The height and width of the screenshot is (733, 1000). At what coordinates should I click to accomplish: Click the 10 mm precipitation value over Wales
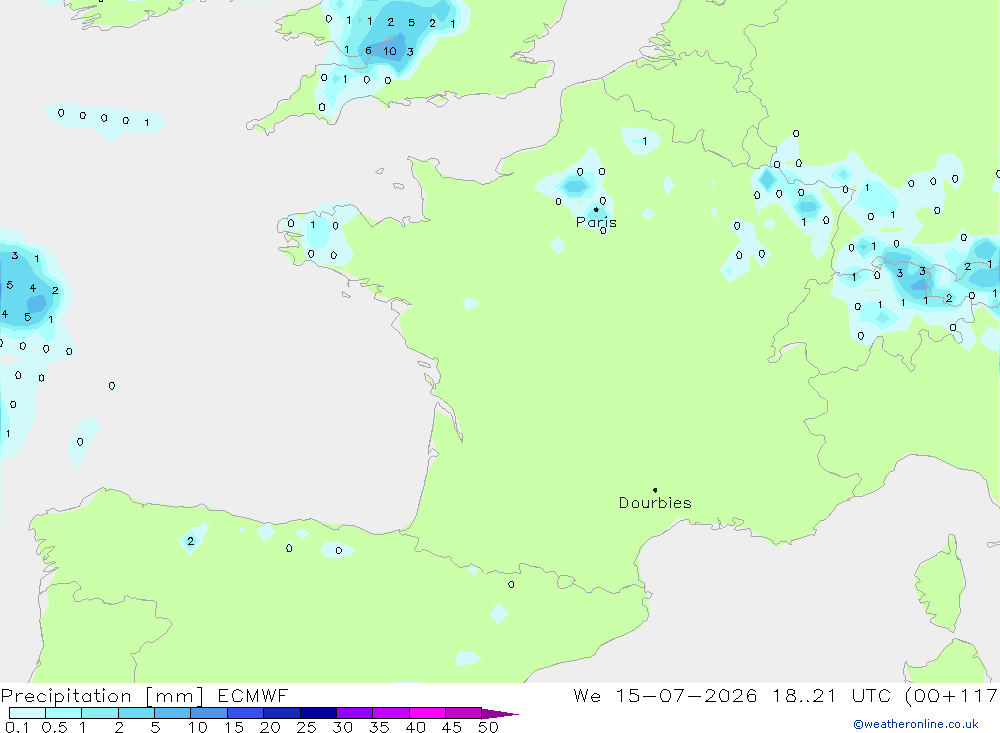tap(390, 51)
